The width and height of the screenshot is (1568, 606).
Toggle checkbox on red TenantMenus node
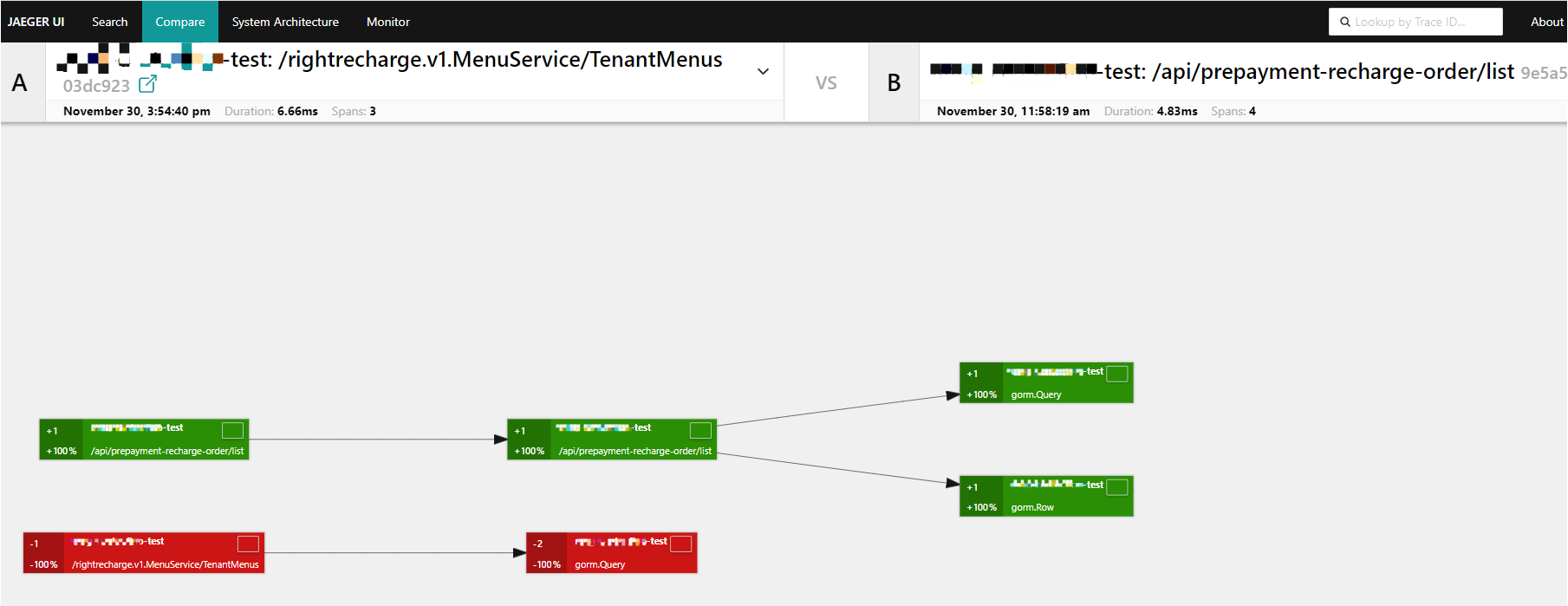248,544
